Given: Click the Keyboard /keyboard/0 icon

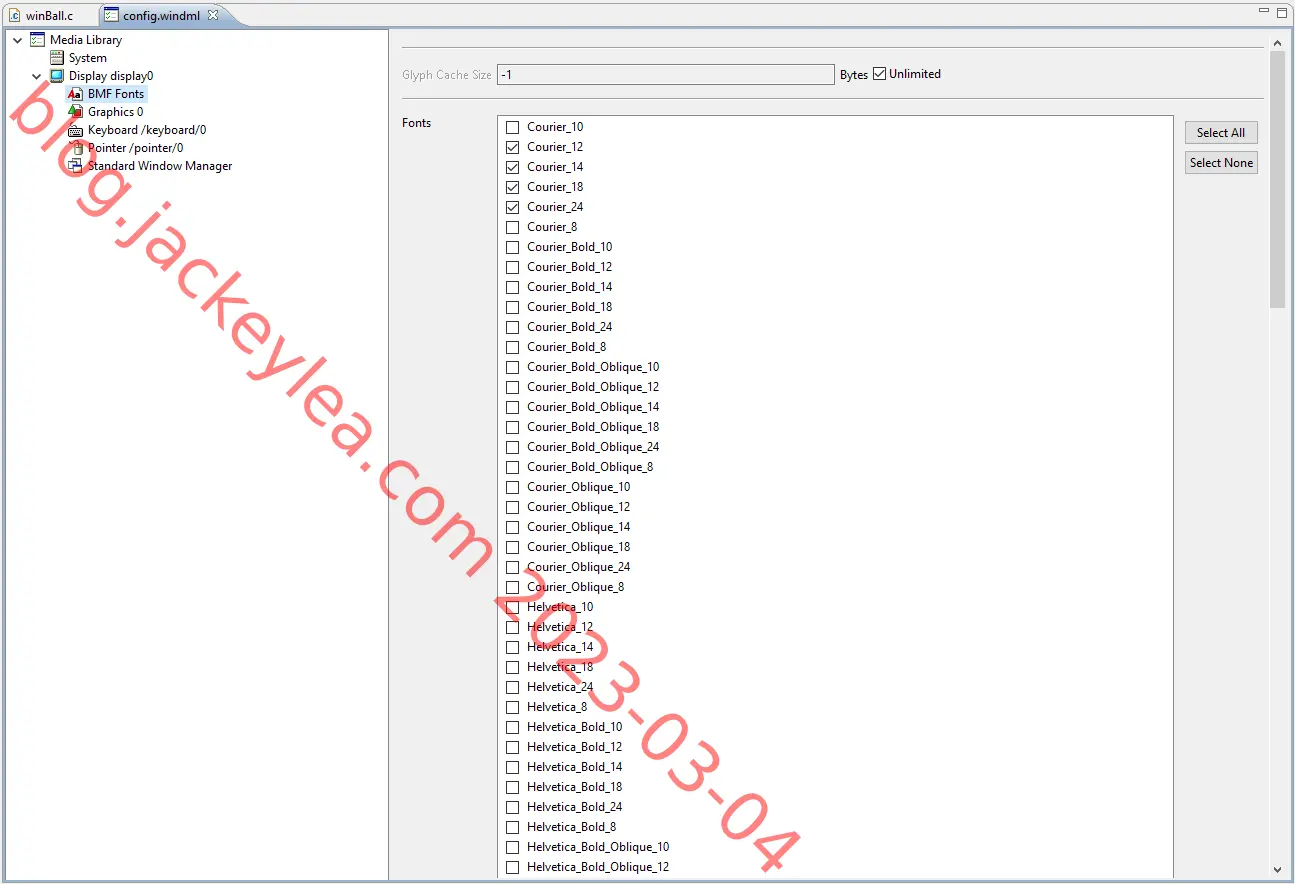Looking at the screenshot, I should coord(75,130).
